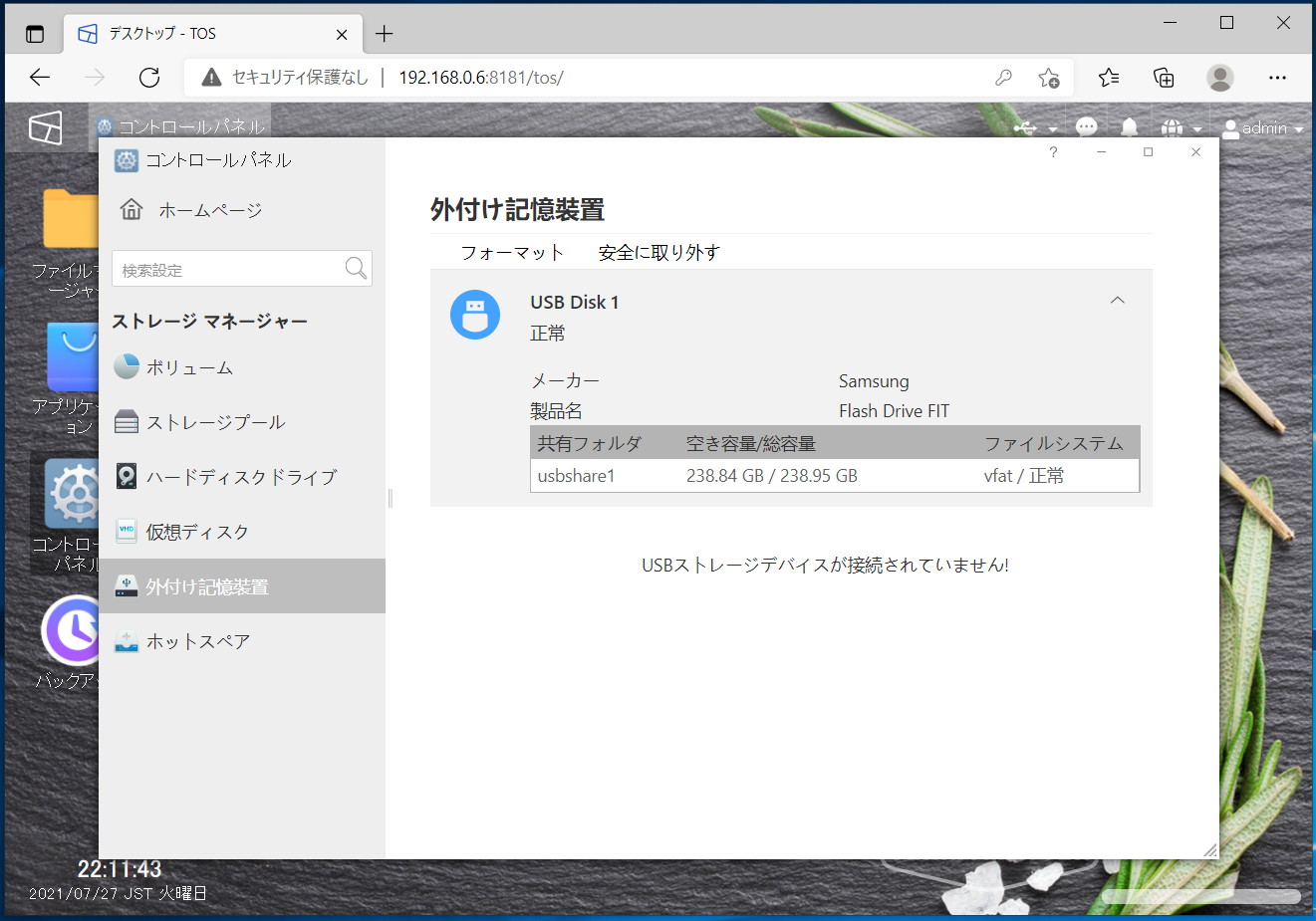Click the USB Disk 1 device icon
The height and width of the screenshot is (921, 1316).
(475, 315)
